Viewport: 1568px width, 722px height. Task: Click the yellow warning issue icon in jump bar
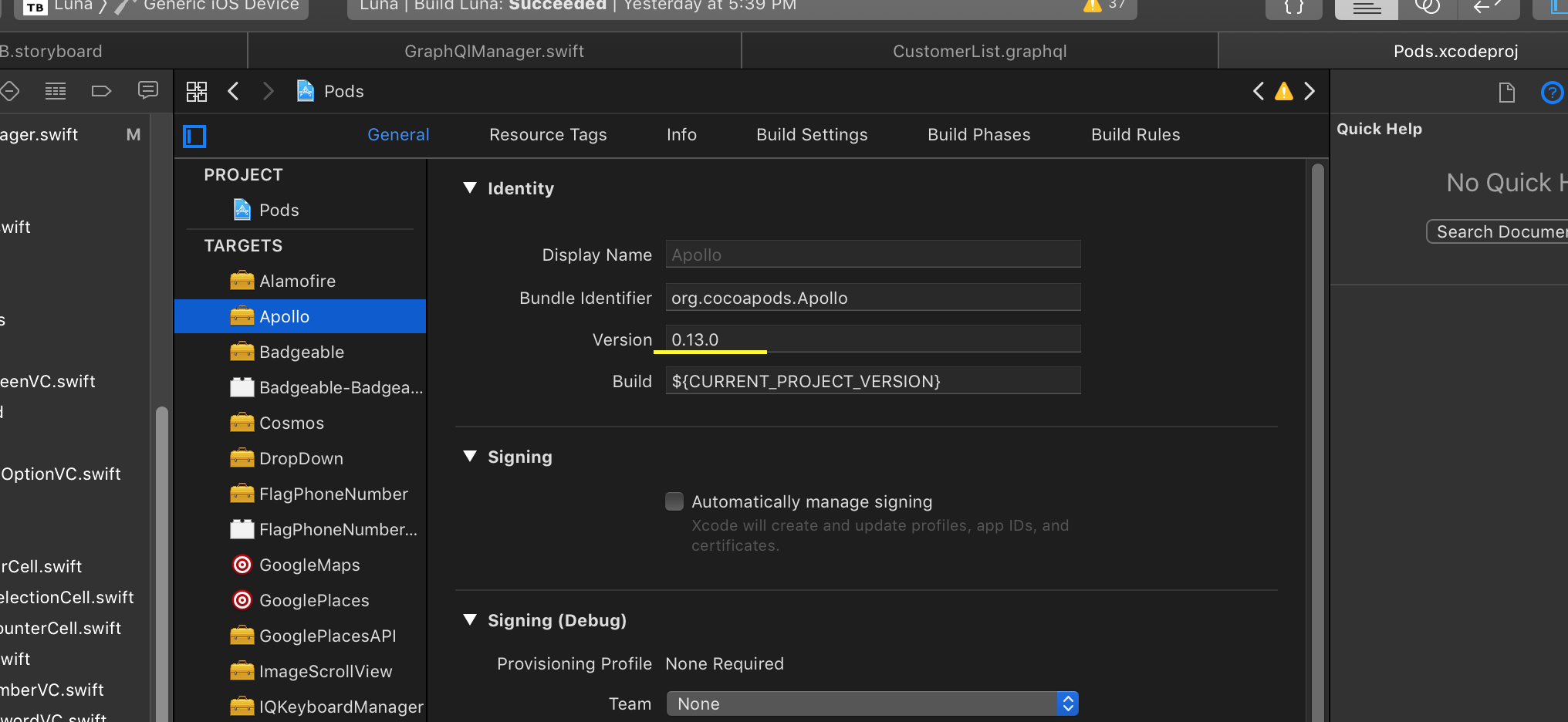tap(1284, 92)
